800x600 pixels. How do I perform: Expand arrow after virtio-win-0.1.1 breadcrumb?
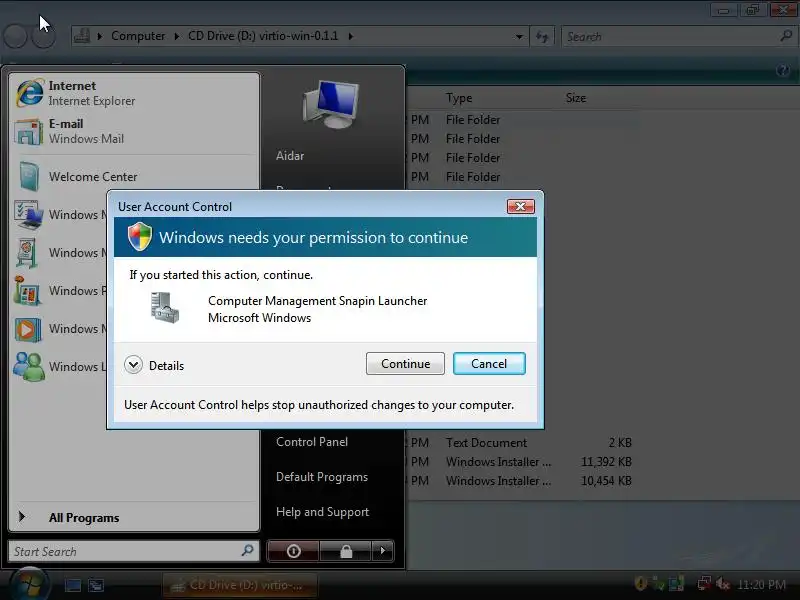(x=351, y=36)
